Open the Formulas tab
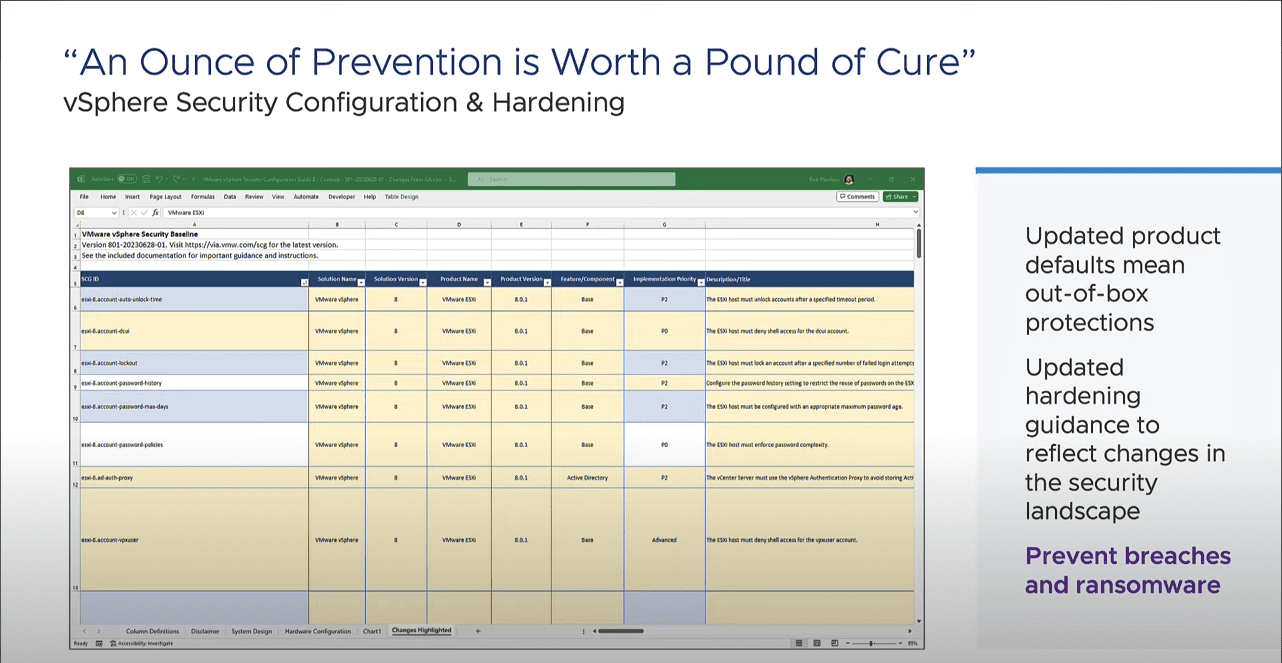 pos(203,197)
